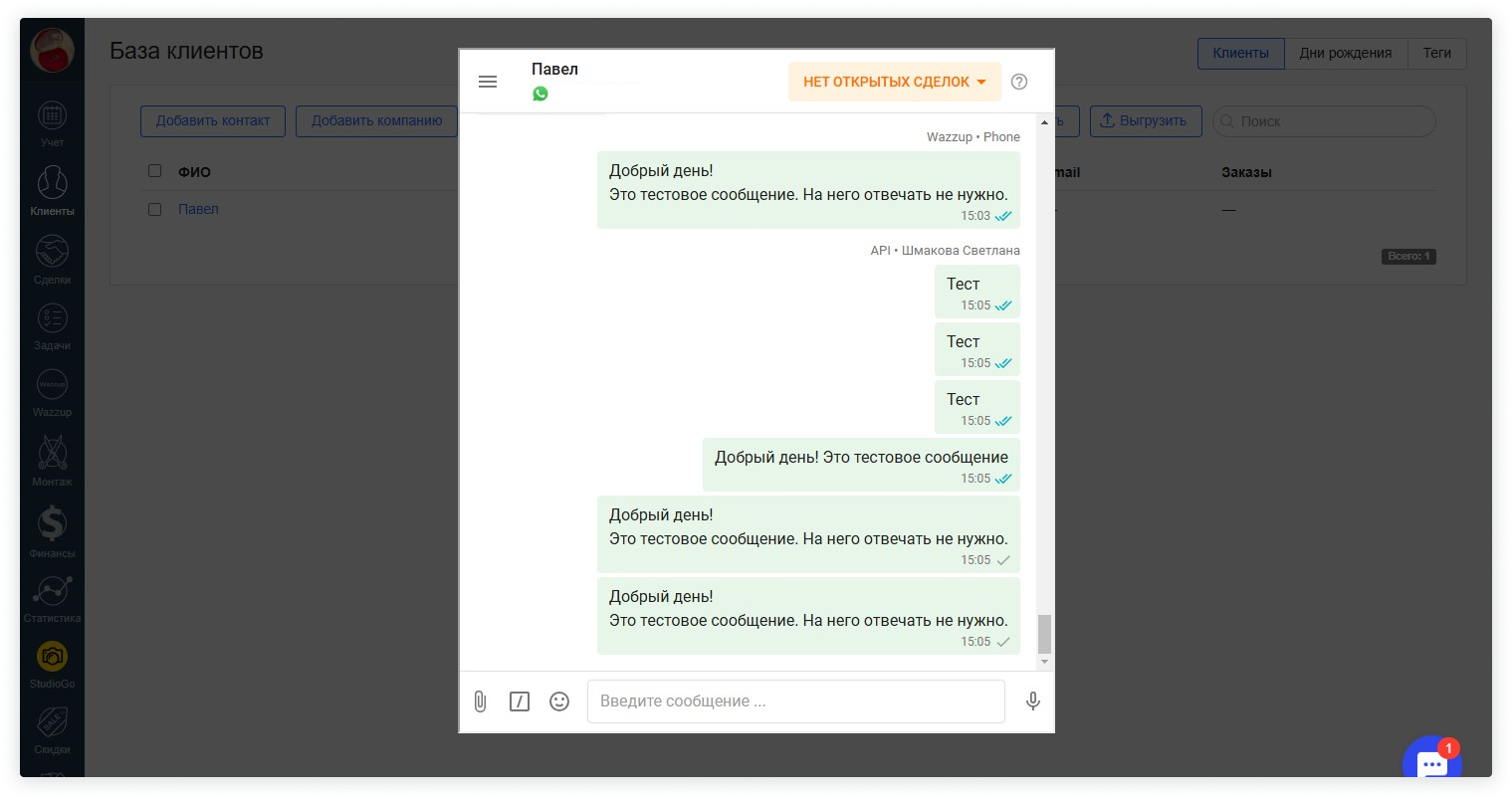Image resolution: width=1512 pixels, height=799 pixels.
Task: Expand the НЕТ ОТКРЫТЫХ СДЕЛОК dropdown
Action: coord(894,82)
